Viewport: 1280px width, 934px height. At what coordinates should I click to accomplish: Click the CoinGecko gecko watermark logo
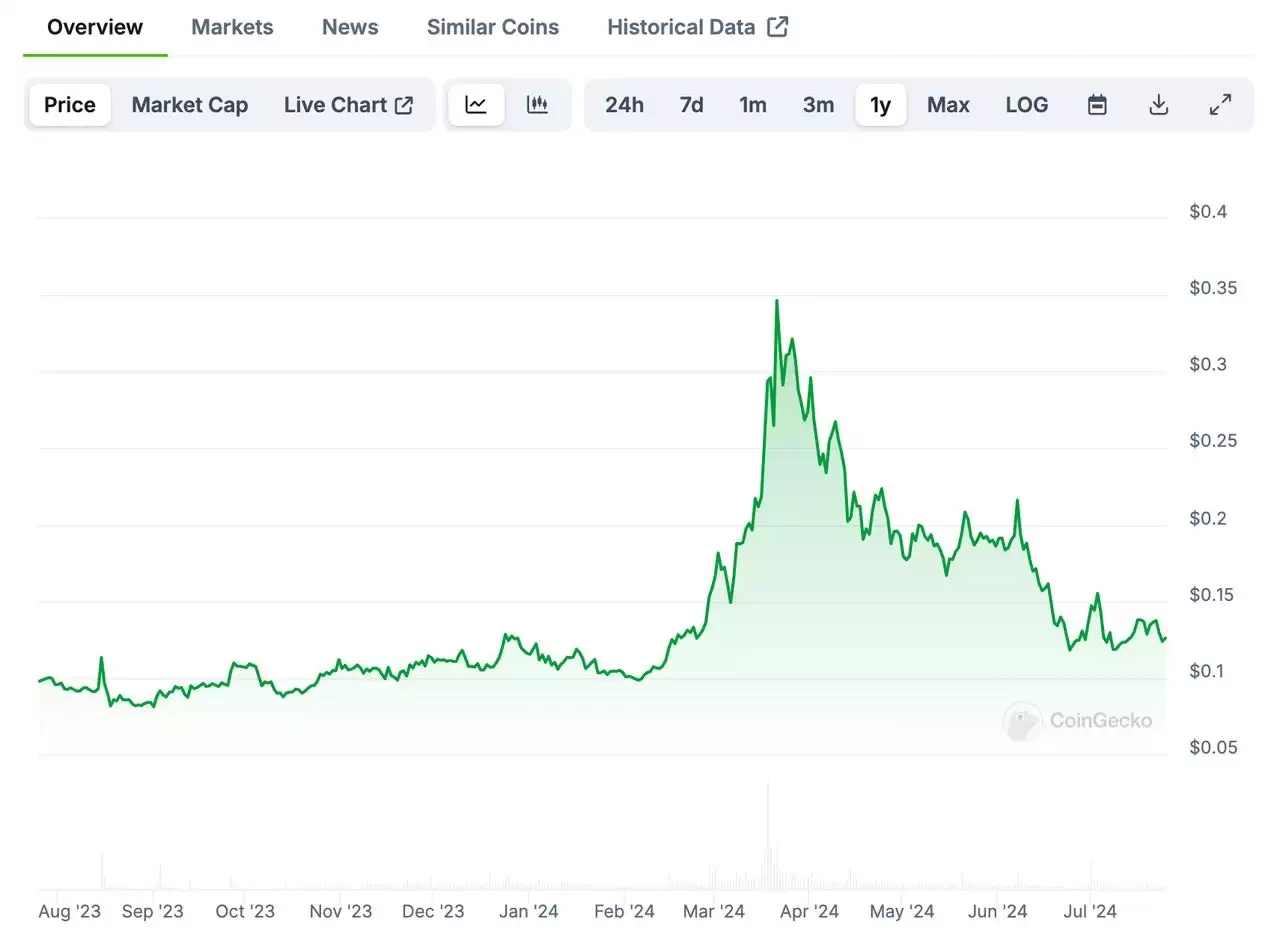pyautogui.click(x=1021, y=721)
